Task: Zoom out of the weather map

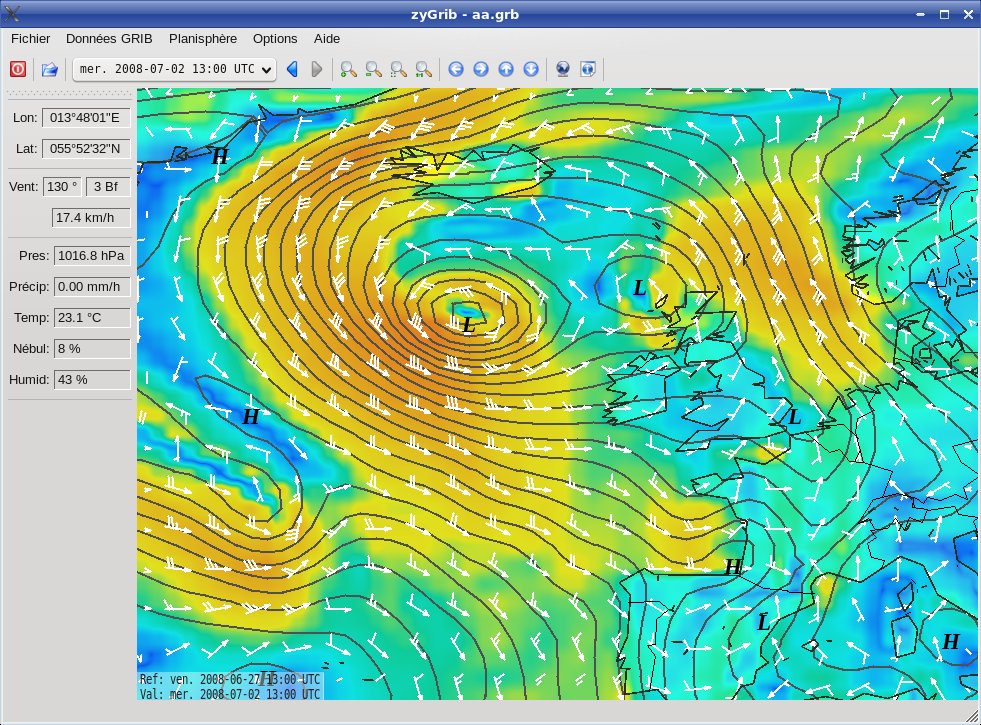Action: pos(373,69)
